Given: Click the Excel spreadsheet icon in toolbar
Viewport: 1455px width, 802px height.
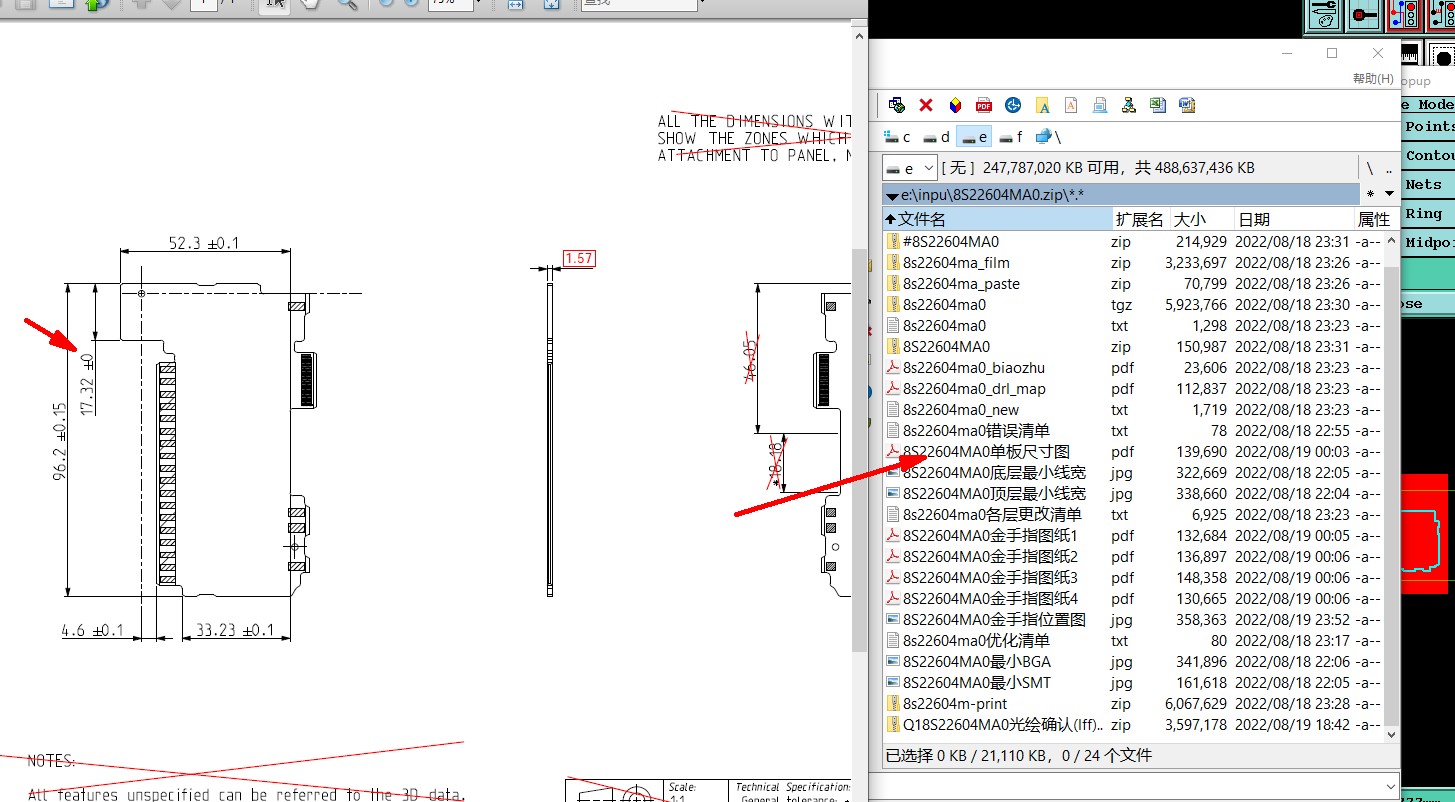Looking at the screenshot, I should 1158,105.
